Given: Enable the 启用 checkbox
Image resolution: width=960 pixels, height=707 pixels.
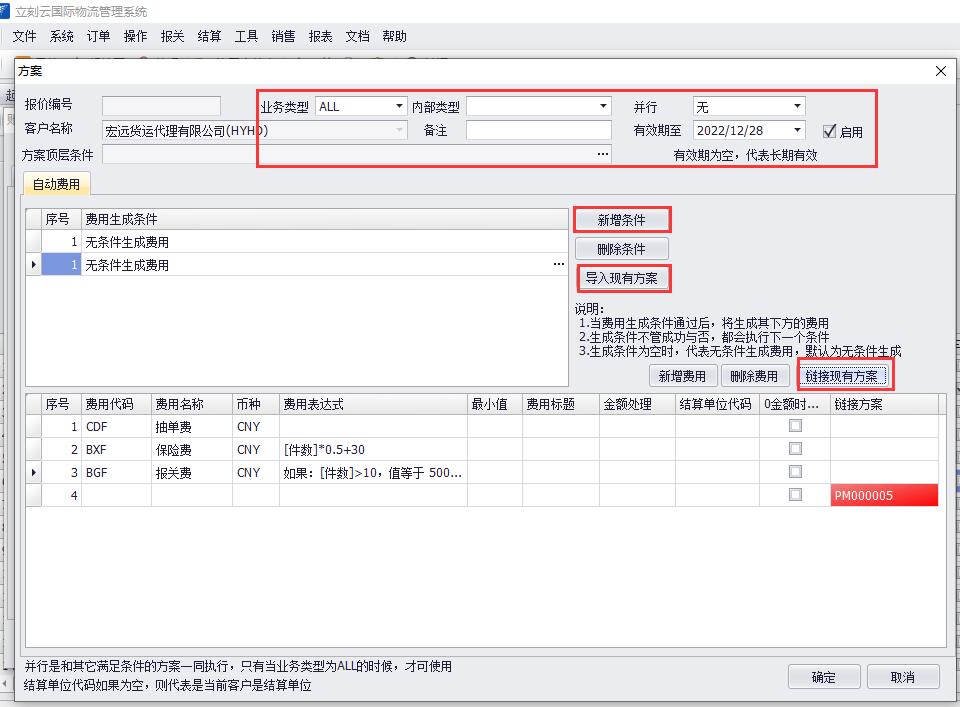Looking at the screenshot, I should point(829,131).
